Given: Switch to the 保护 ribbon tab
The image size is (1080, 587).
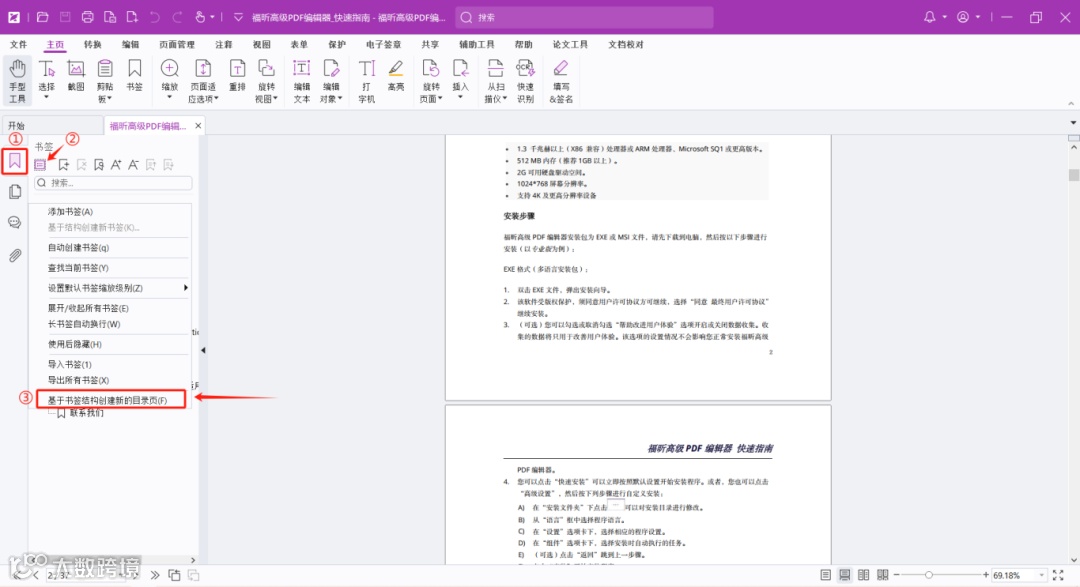Looking at the screenshot, I should (x=337, y=44).
